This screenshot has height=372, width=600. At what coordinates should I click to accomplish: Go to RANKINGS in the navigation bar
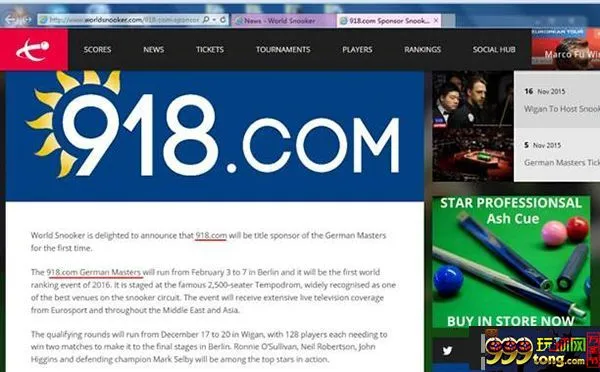pos(422,49)
